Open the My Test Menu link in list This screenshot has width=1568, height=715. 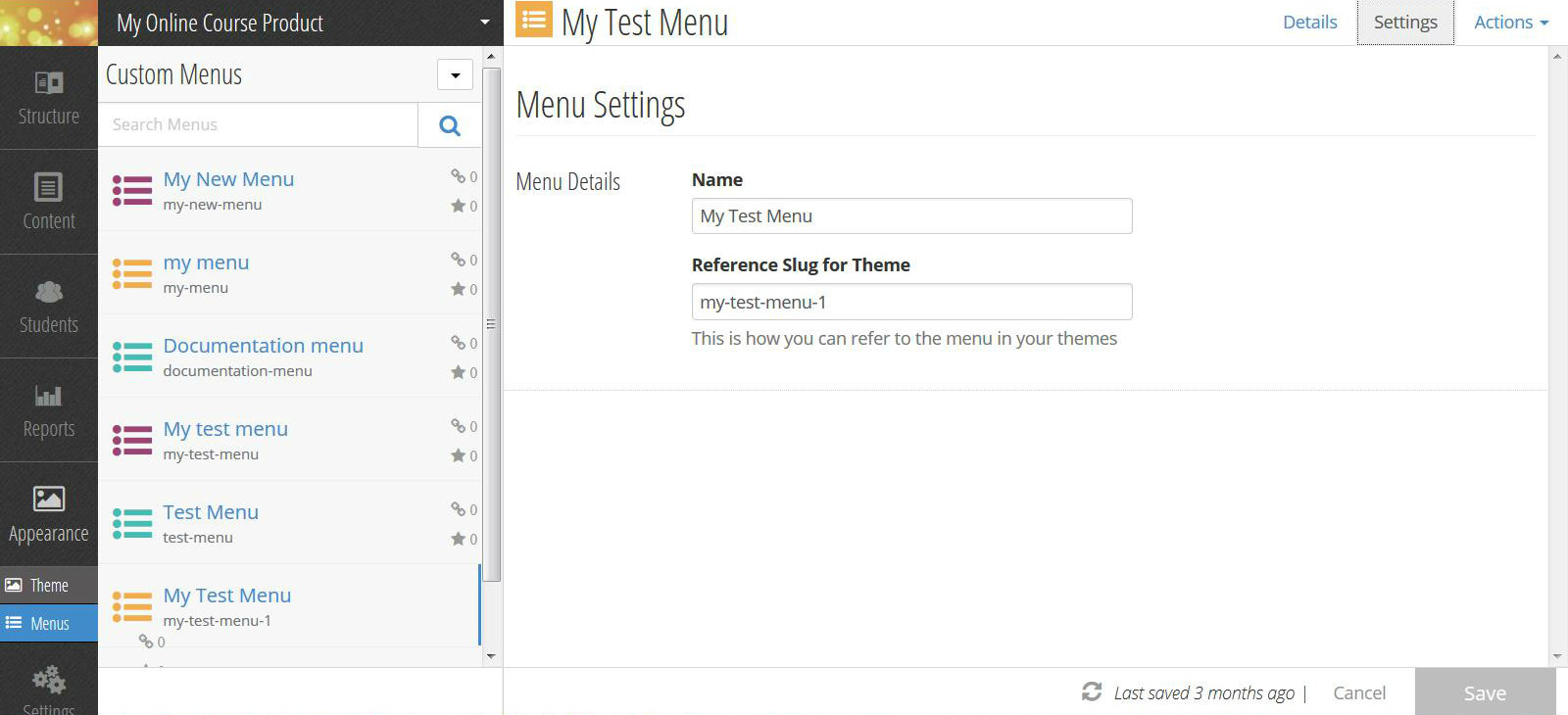pos(227,596)
